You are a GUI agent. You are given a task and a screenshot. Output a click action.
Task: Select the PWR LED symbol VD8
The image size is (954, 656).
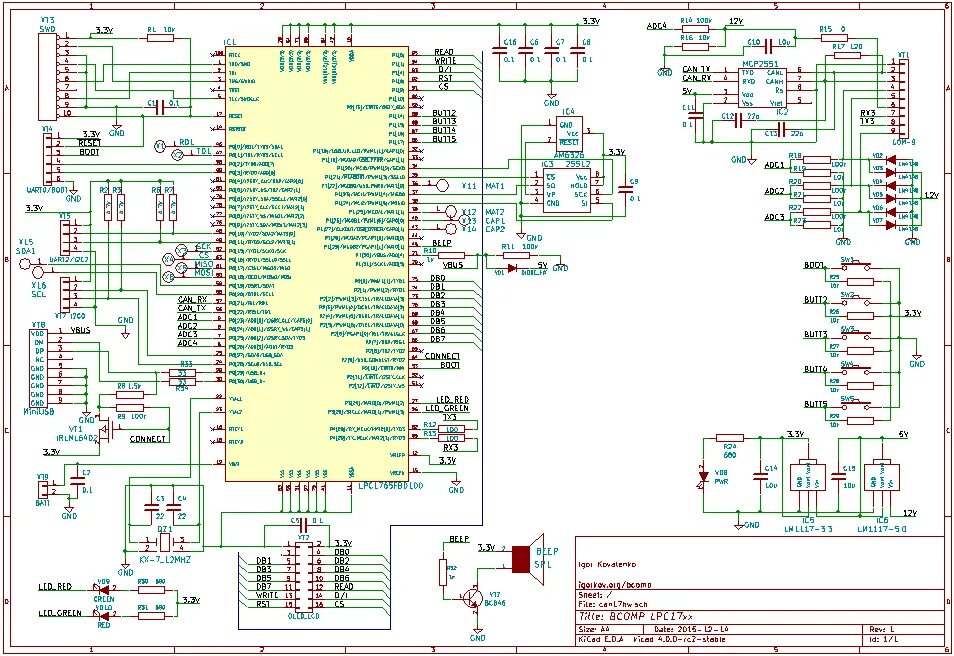[x=703, y=477]
